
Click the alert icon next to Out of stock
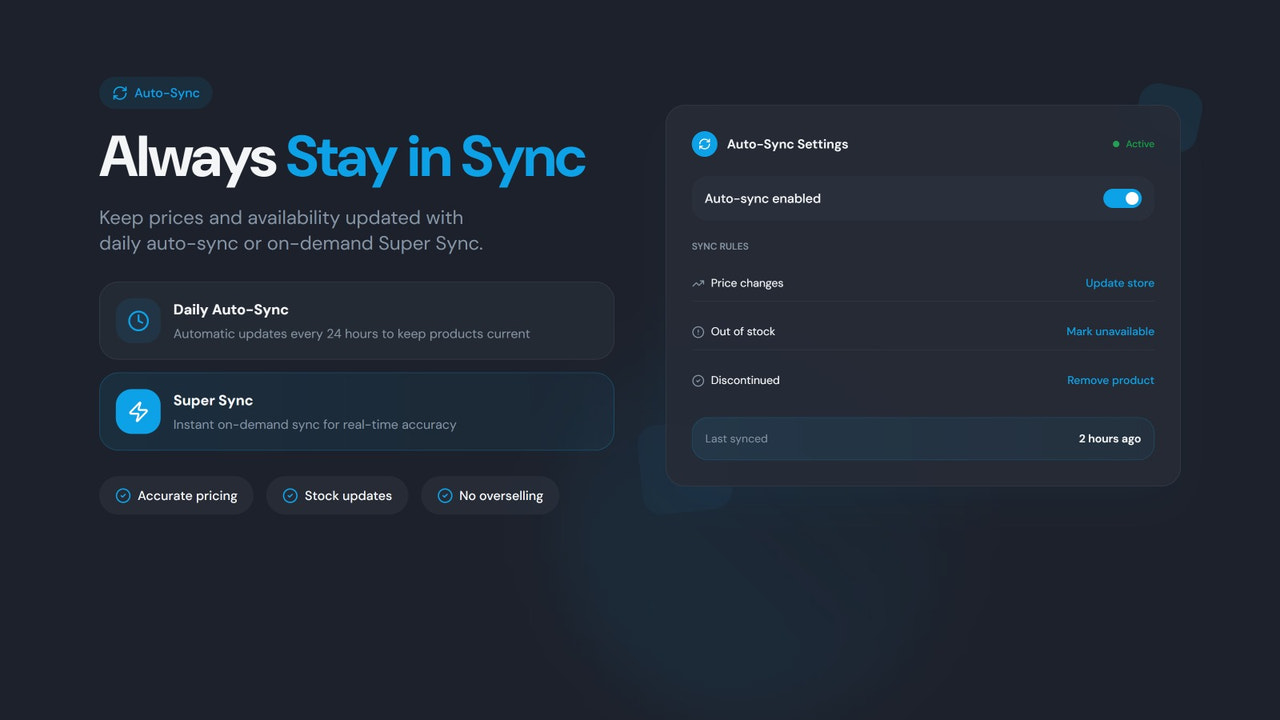[x=698, y=332]
